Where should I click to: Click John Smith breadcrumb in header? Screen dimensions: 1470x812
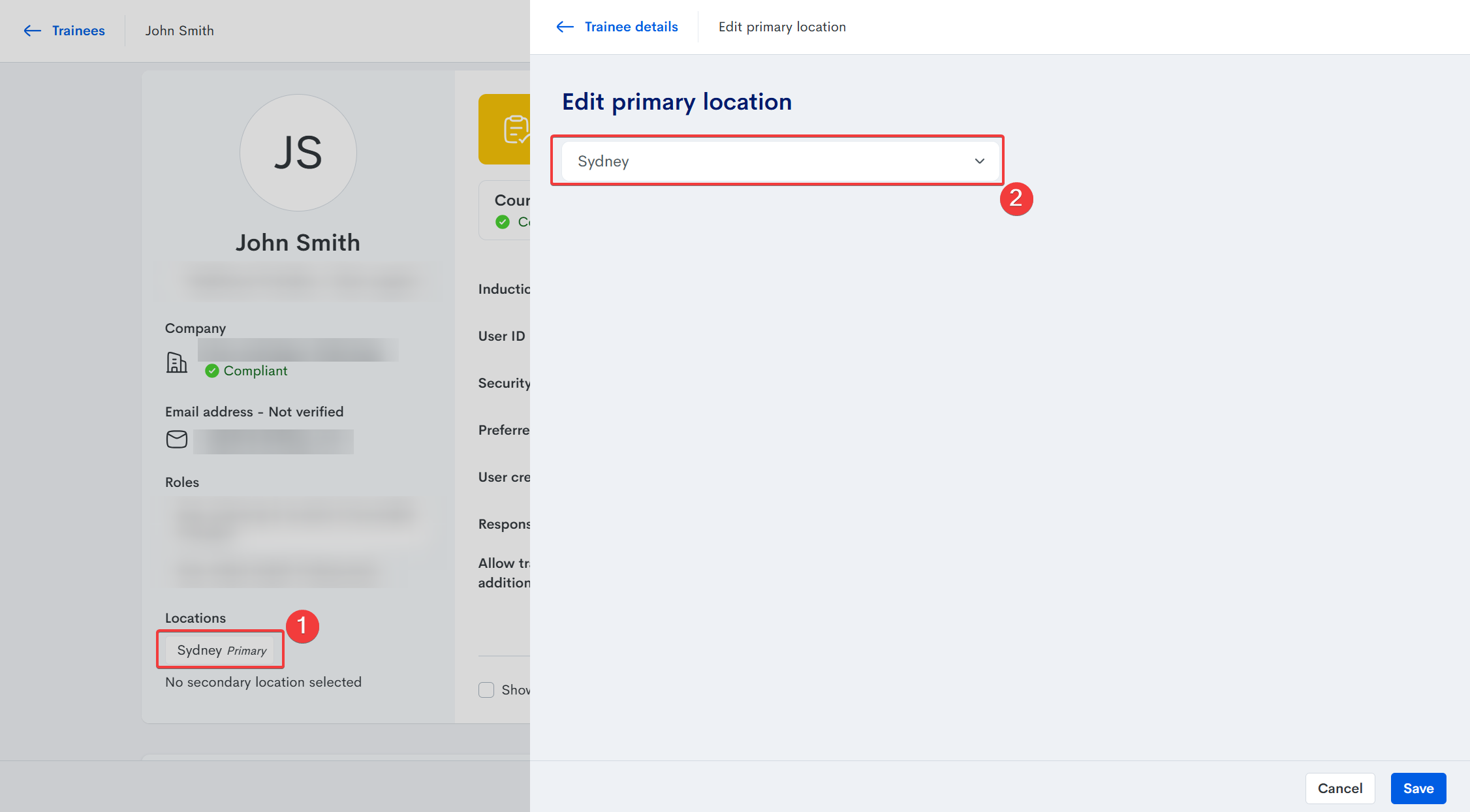tap(180, 31)
